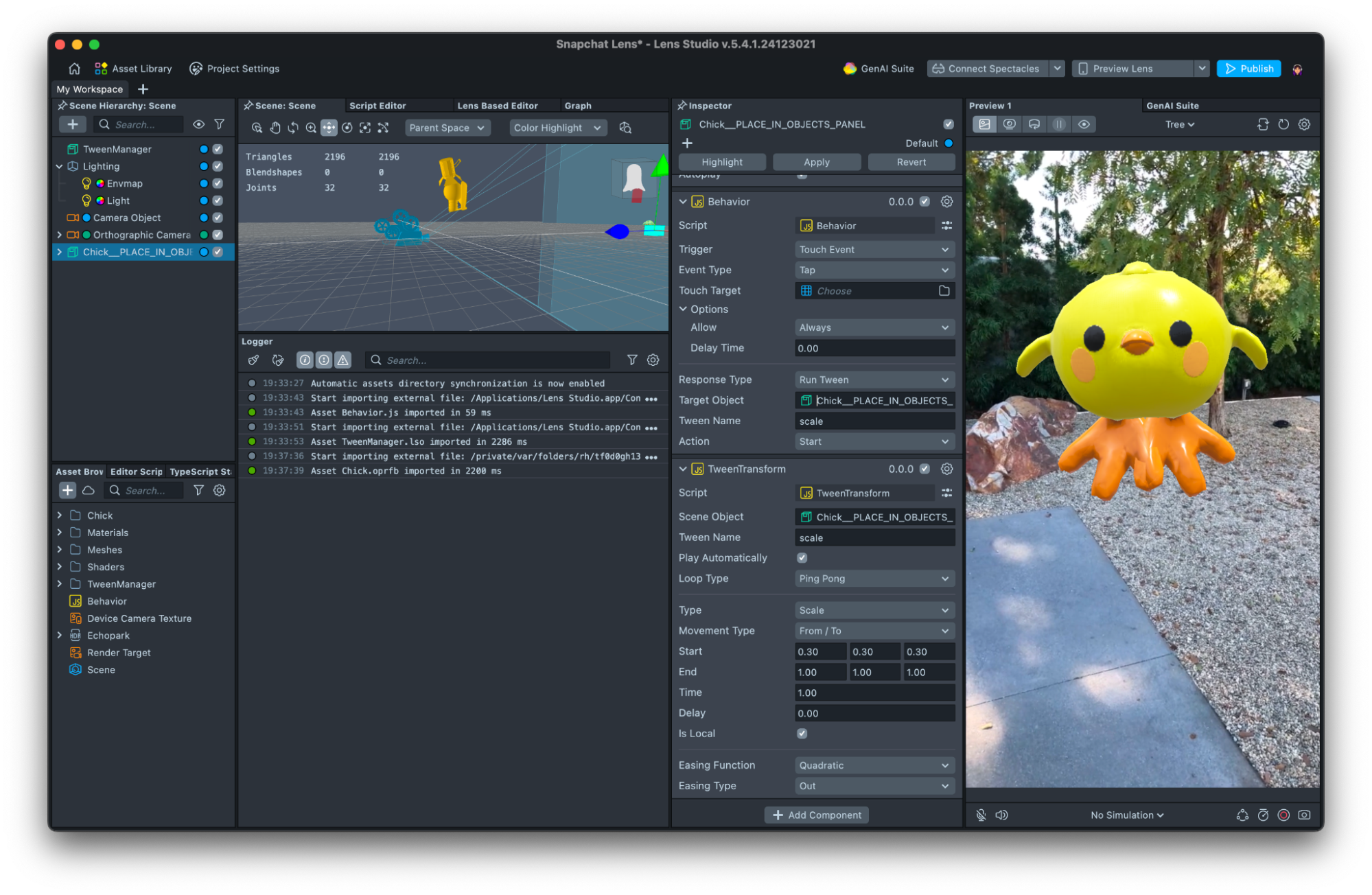The width and height of the screenshot is (1372, 895).
Task: Open the Easing Function Quadratic dropdown
Action: [873, 765]
